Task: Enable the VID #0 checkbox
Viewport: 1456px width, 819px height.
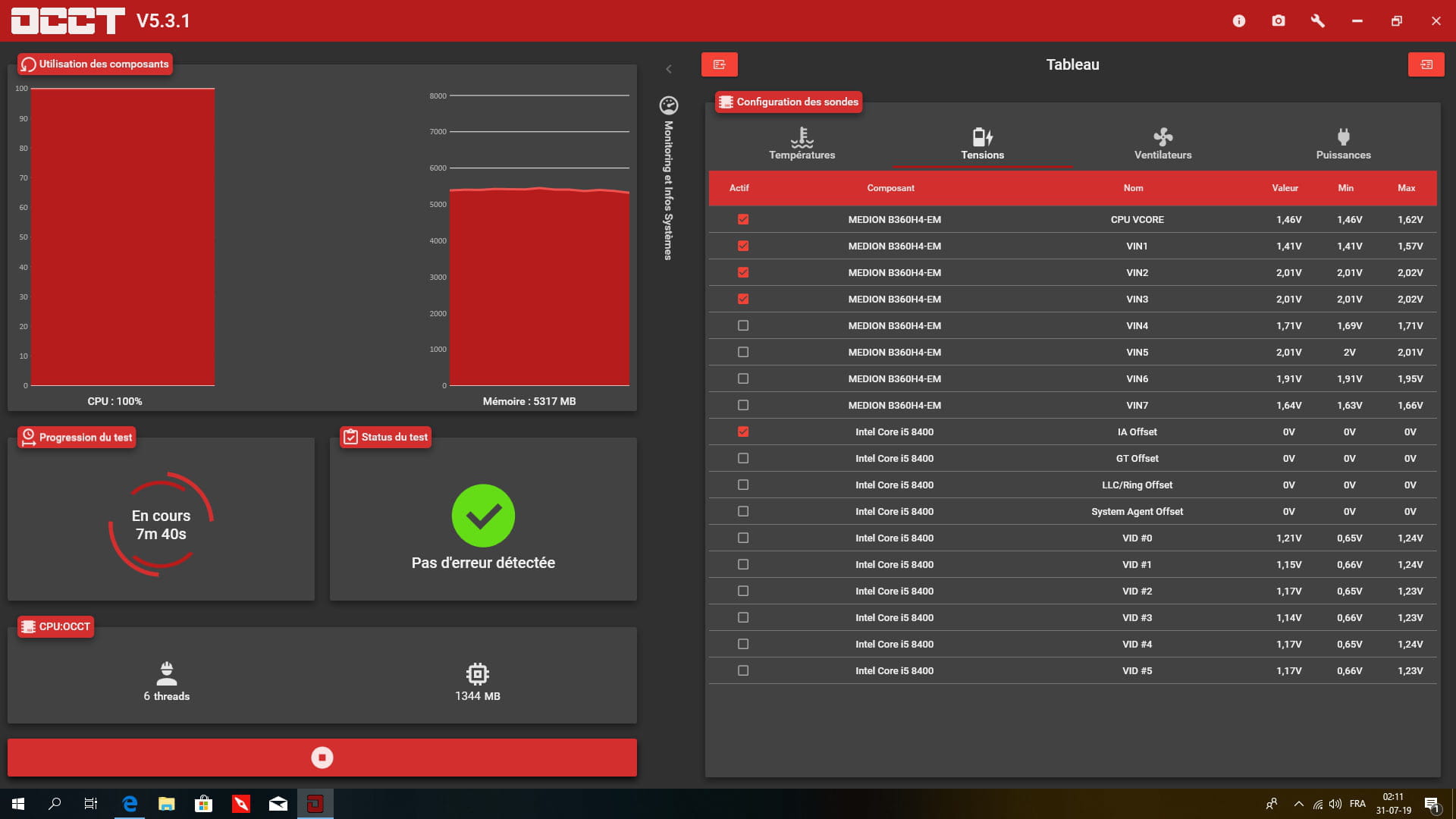Action: click(x=743, y=538)
